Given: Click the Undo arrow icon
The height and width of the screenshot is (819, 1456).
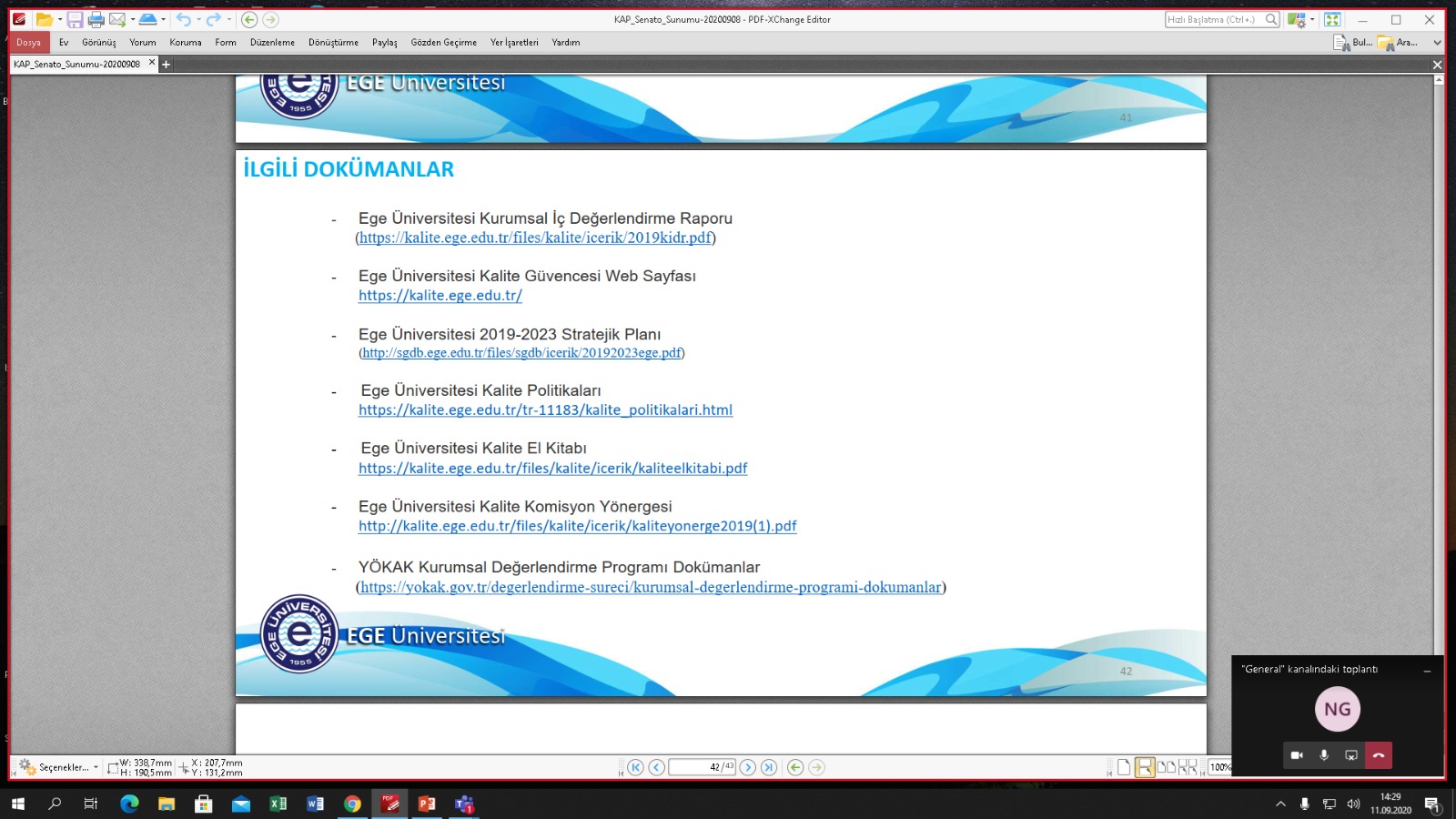Looking at the screenshot, I should (184, 19).
